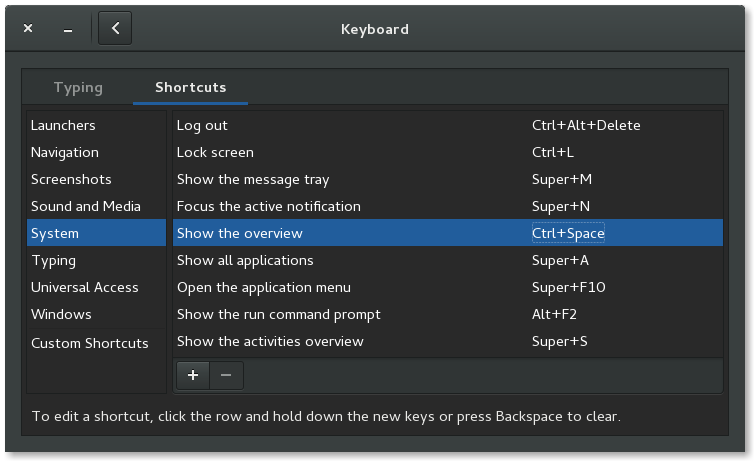
Task: Open the Sound and Media category
Action: point(86,206)
